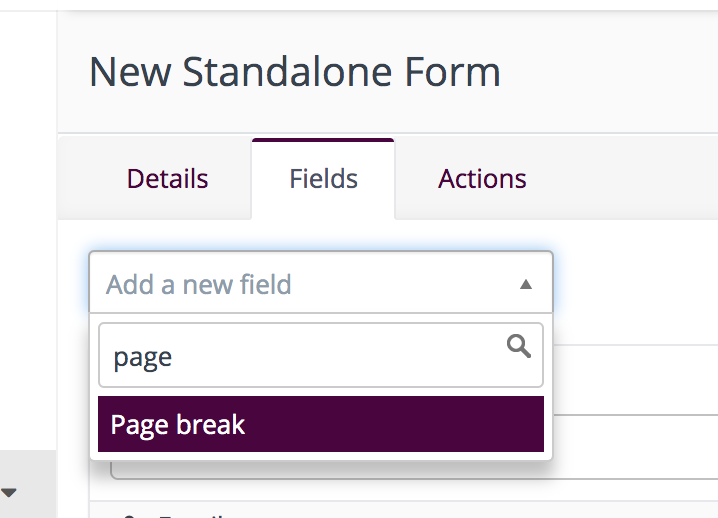This screenshot has width=718, height=518.
Task: Collapse the dropdown using the up-arrow triangle
Action: [526, 284]
